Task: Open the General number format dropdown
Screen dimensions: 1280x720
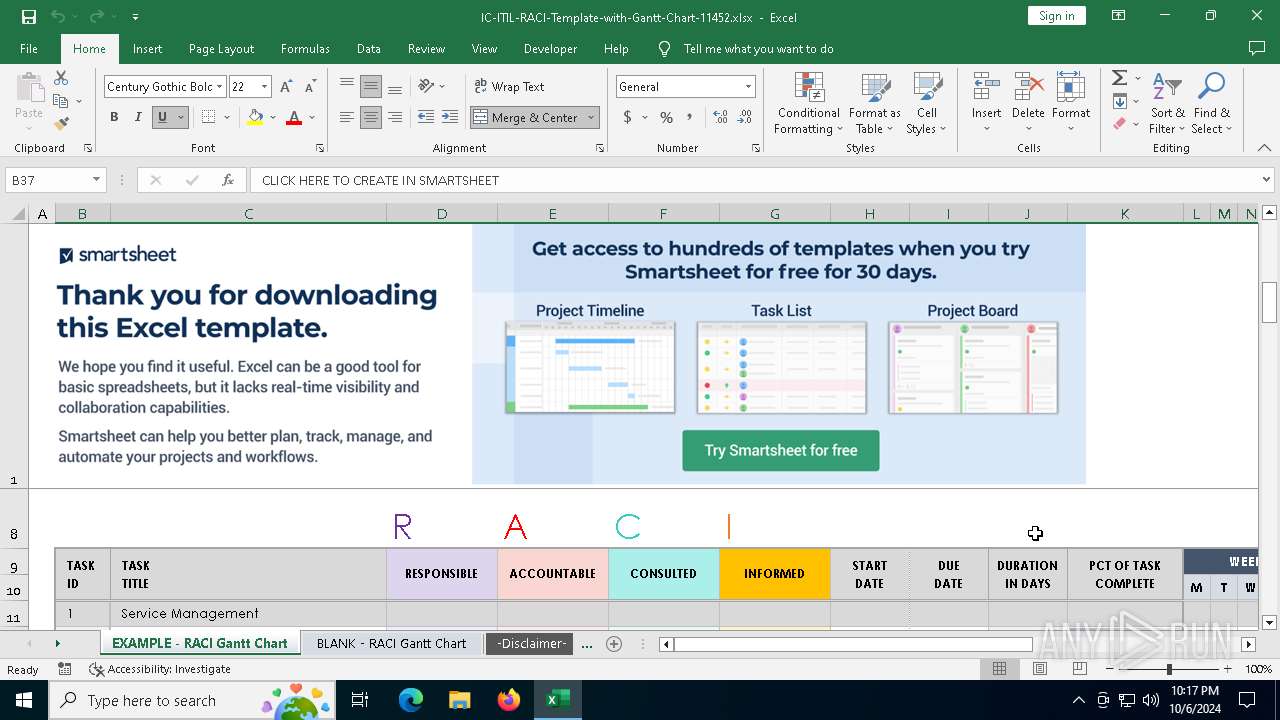Action: (747, 87)
